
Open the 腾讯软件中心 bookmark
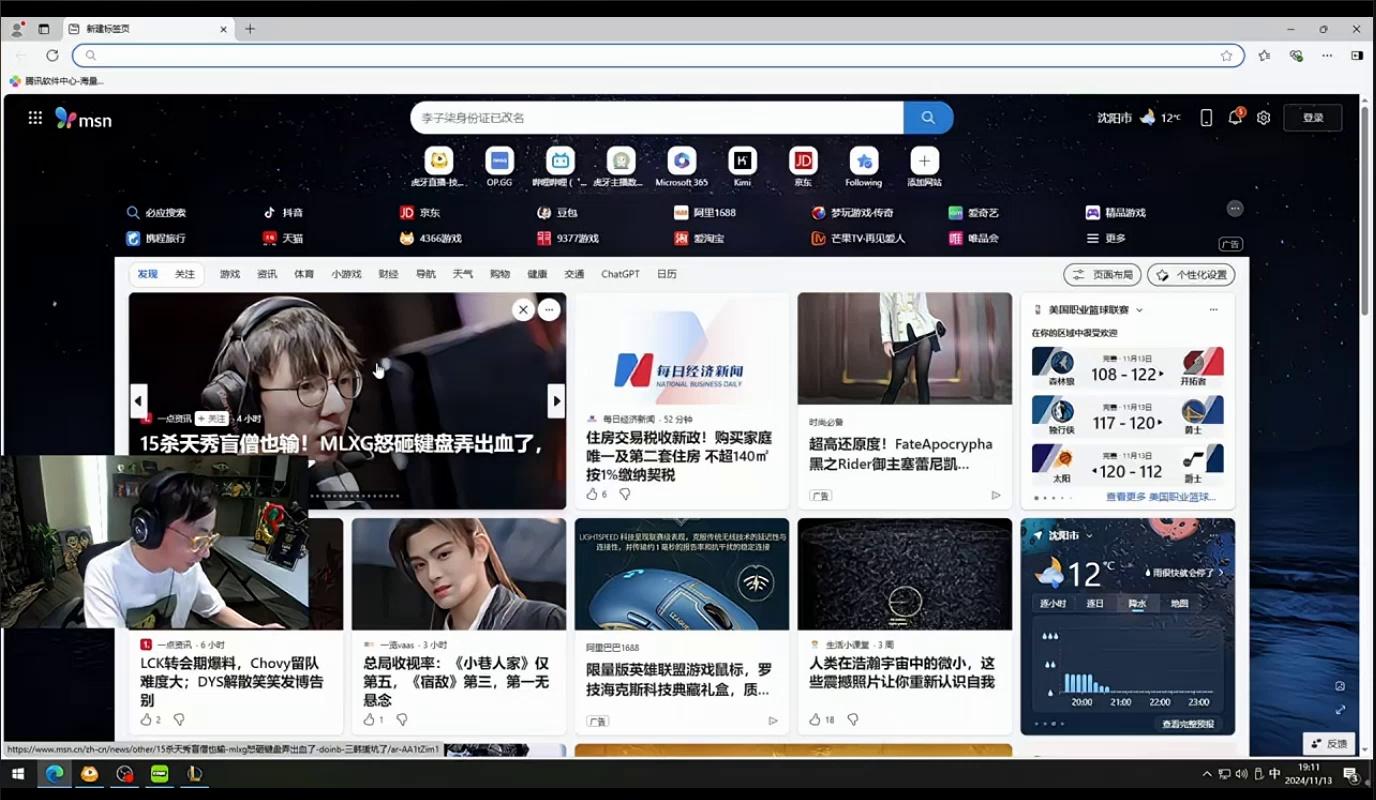56,81
